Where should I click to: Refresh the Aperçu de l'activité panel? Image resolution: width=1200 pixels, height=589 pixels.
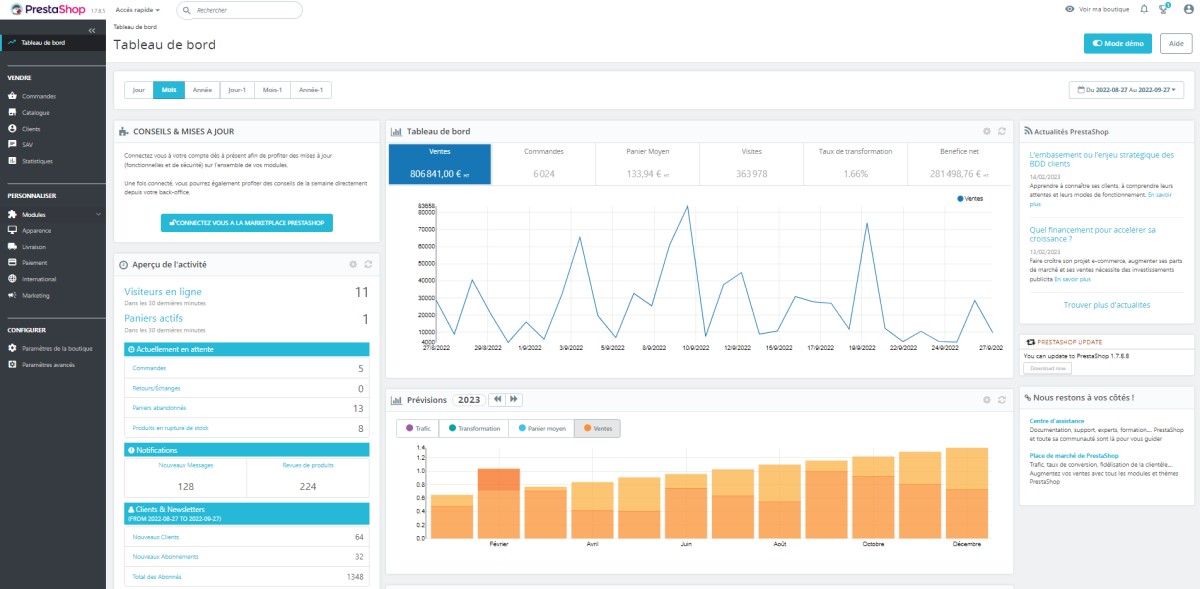368,264
